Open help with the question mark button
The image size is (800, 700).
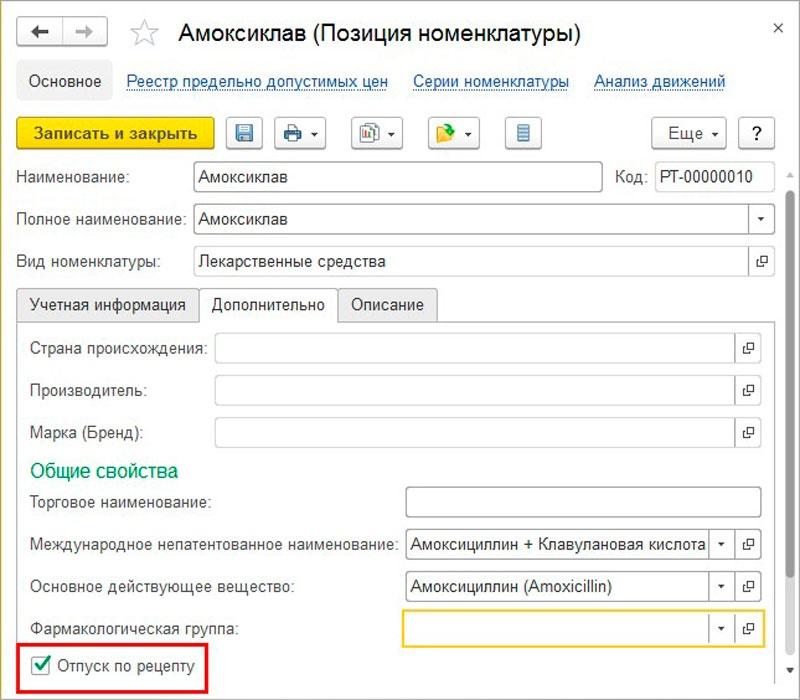click(x=757, y=133)
